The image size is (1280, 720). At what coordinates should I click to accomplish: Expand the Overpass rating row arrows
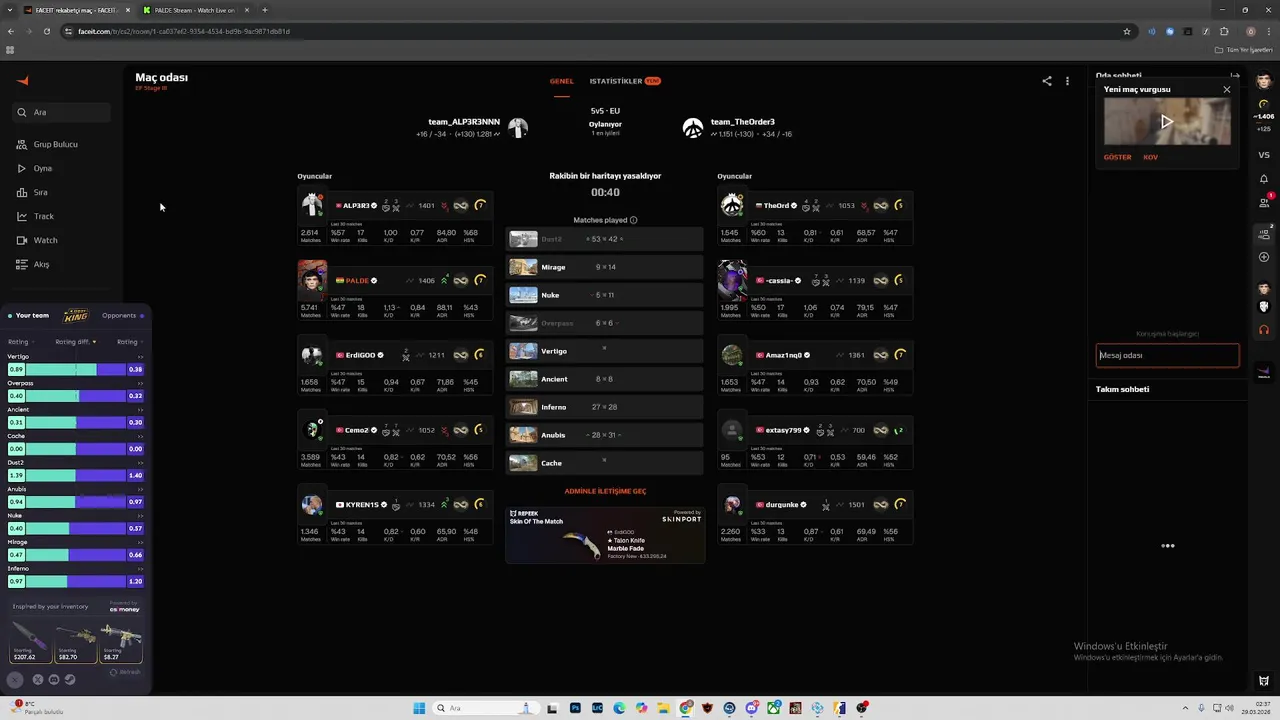[140, 383]
